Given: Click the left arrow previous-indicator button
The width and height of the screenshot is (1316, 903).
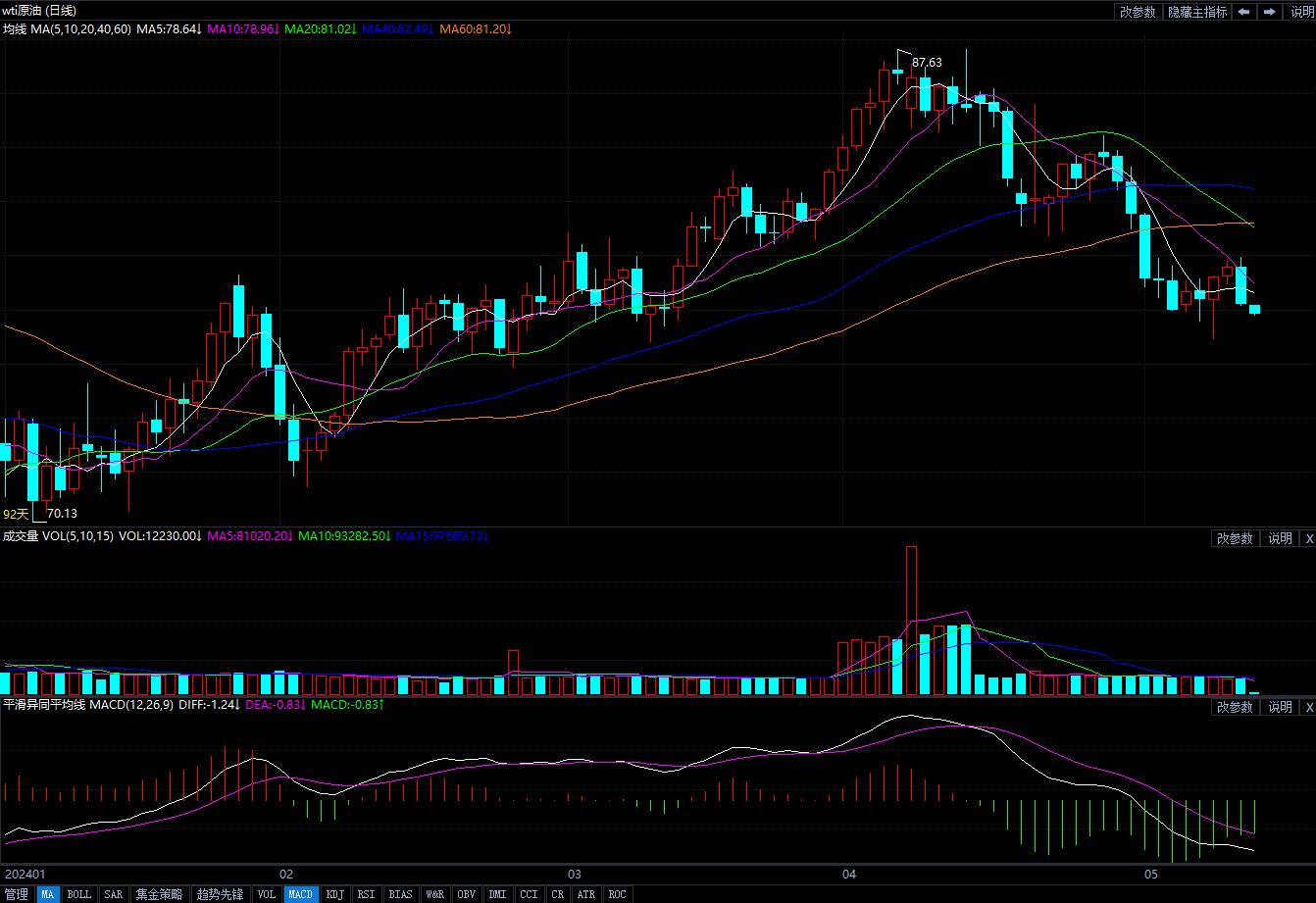Looking at the screenshot, I should [1242, 12].
